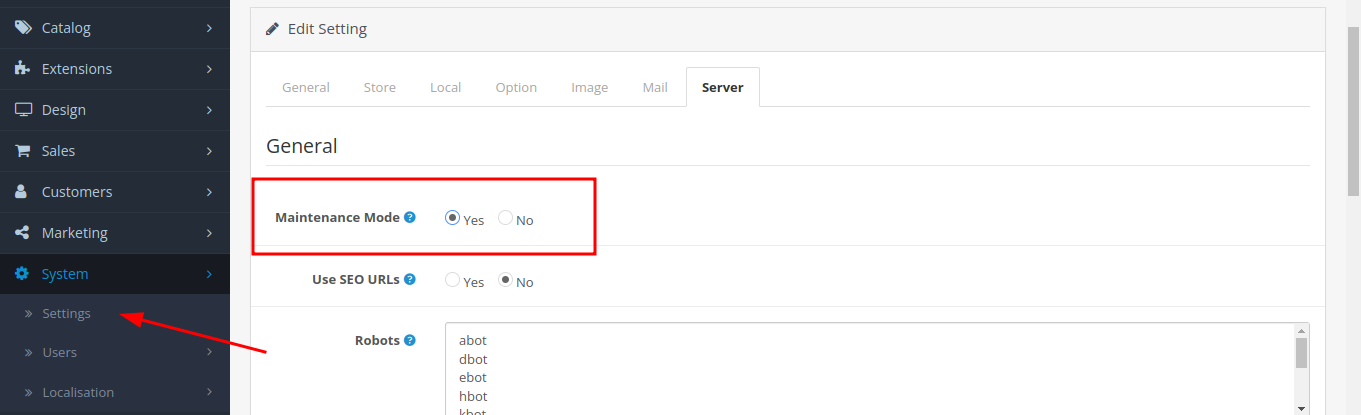Click the Use SEO URLs help icon
The height and width of the screenshot is (415, 1361).
(x=410, y=279)
